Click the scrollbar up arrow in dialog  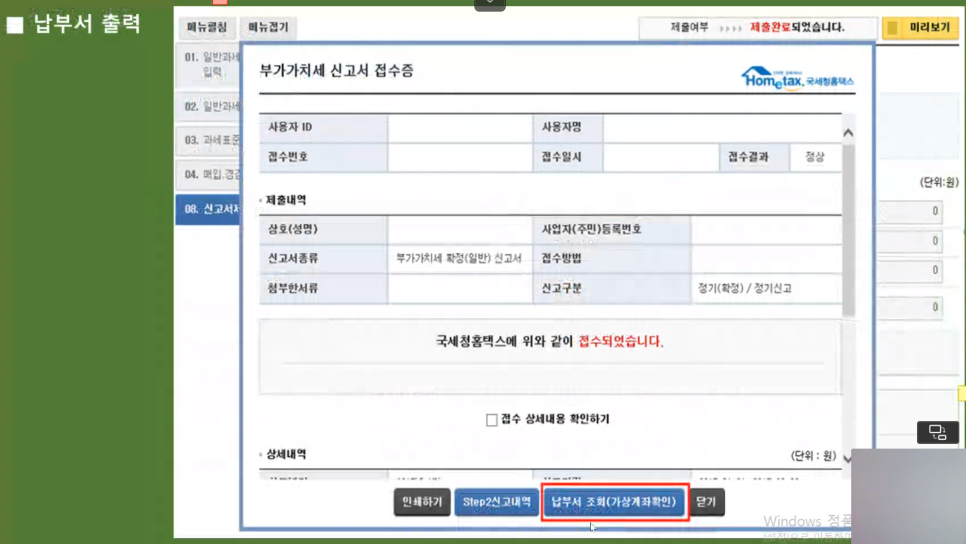point(848,133)
